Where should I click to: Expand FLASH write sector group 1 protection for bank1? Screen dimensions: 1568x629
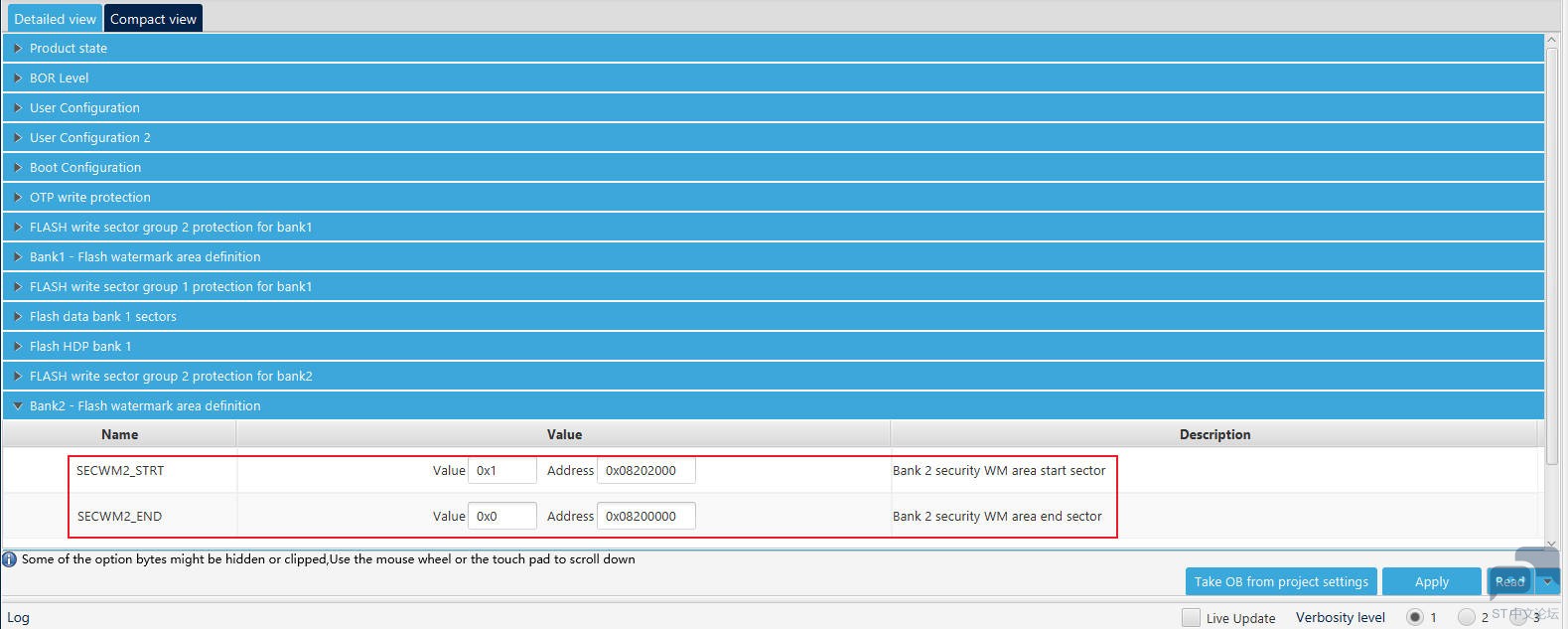point(773,286)
